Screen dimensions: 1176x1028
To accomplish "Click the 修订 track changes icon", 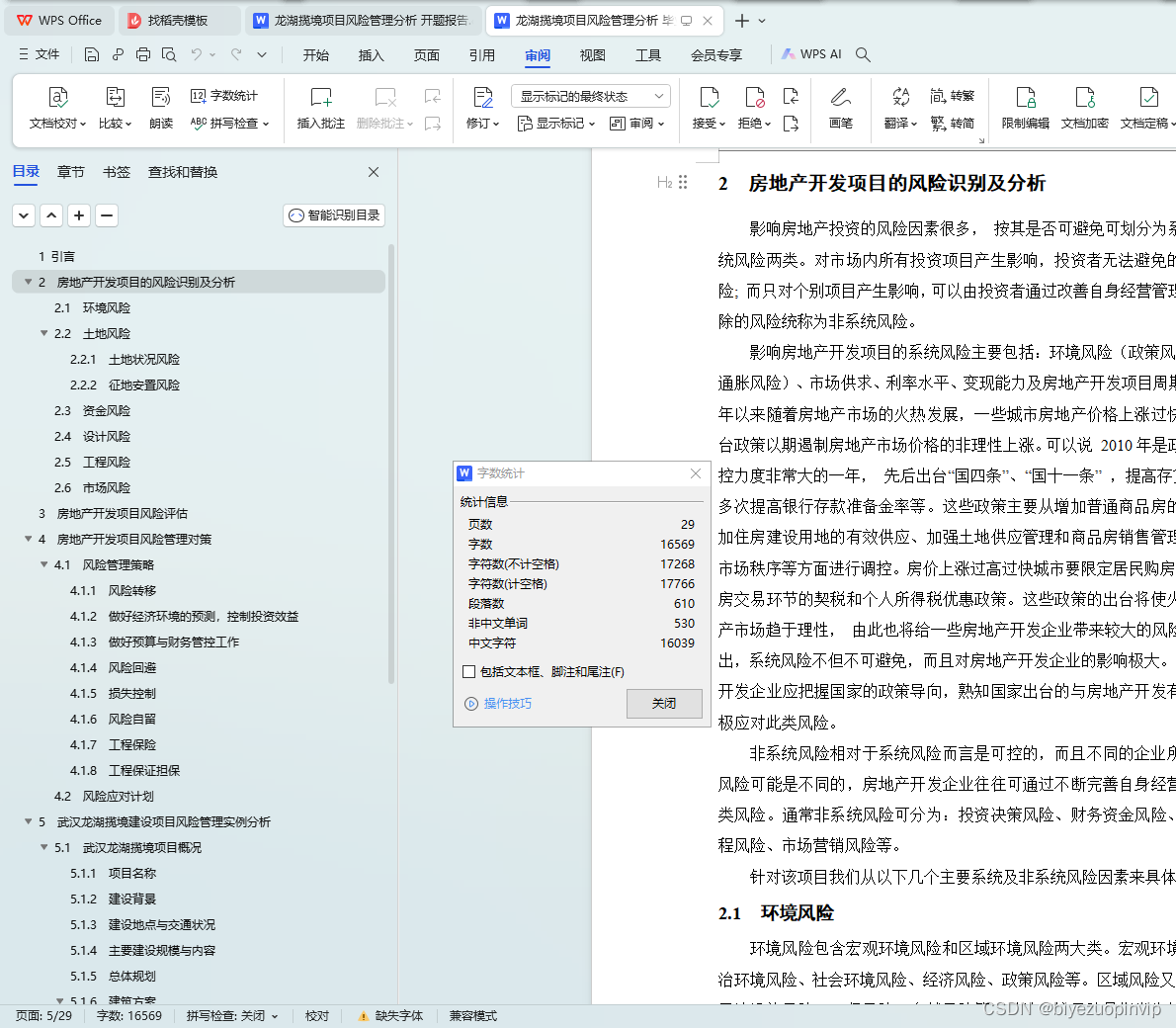I will point(483,97).
